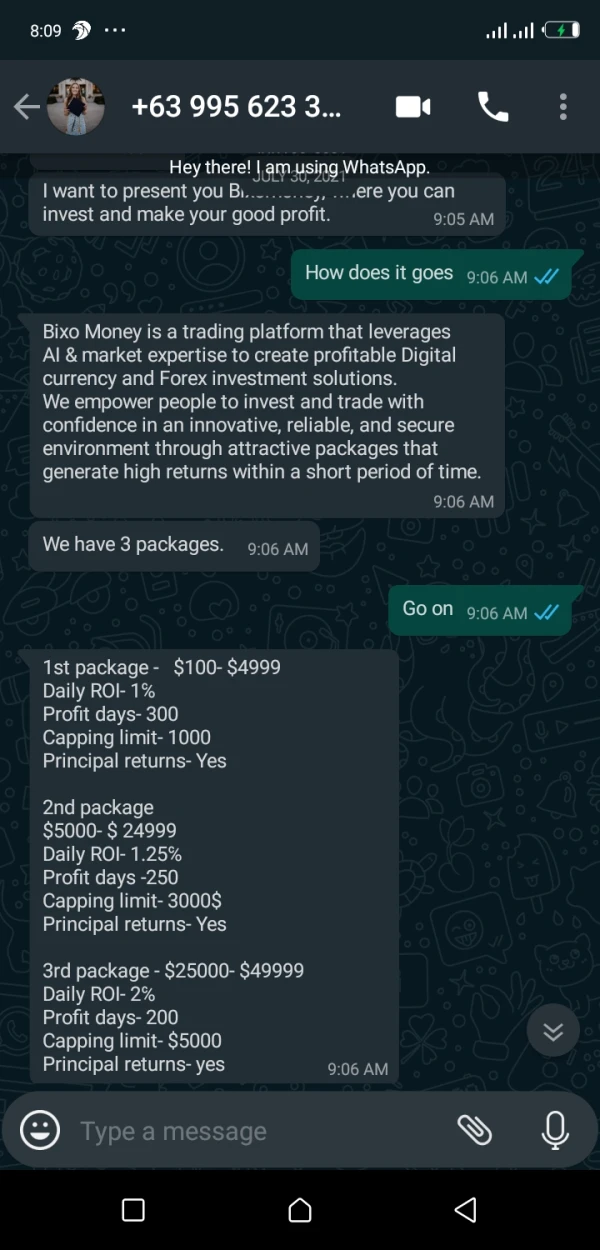Image resolution: width=600 pixels, height=1250 pixels.
Task: Tap the back arrow in chat header
Action: click(26, 107)
